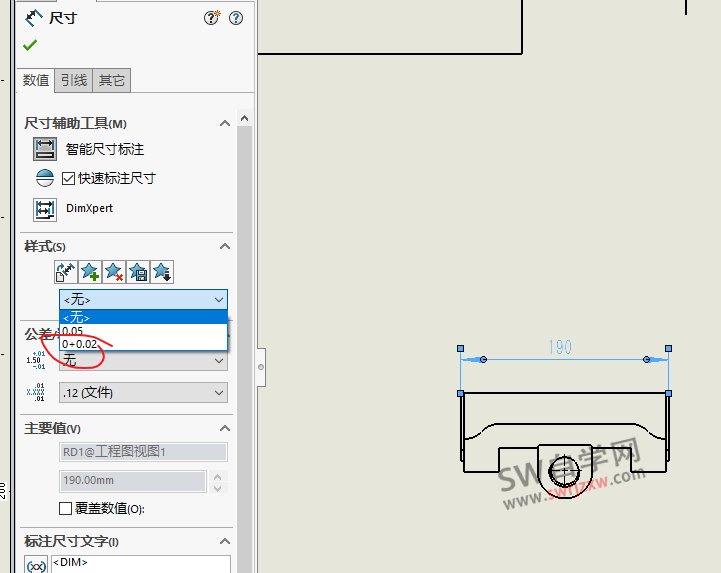Viewport: 721px width, 573px height.
Task: Click the 190.00mm value field
Action: [x=132, y=481]
